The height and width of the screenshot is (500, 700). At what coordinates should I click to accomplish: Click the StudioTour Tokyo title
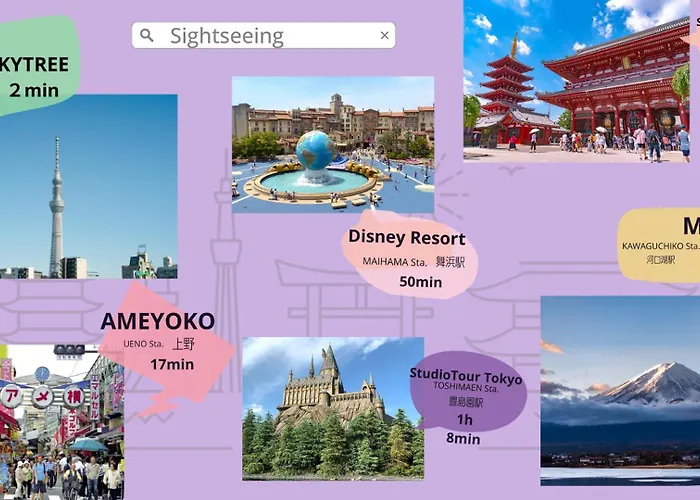pyautogui.click(x=466, y=376)
